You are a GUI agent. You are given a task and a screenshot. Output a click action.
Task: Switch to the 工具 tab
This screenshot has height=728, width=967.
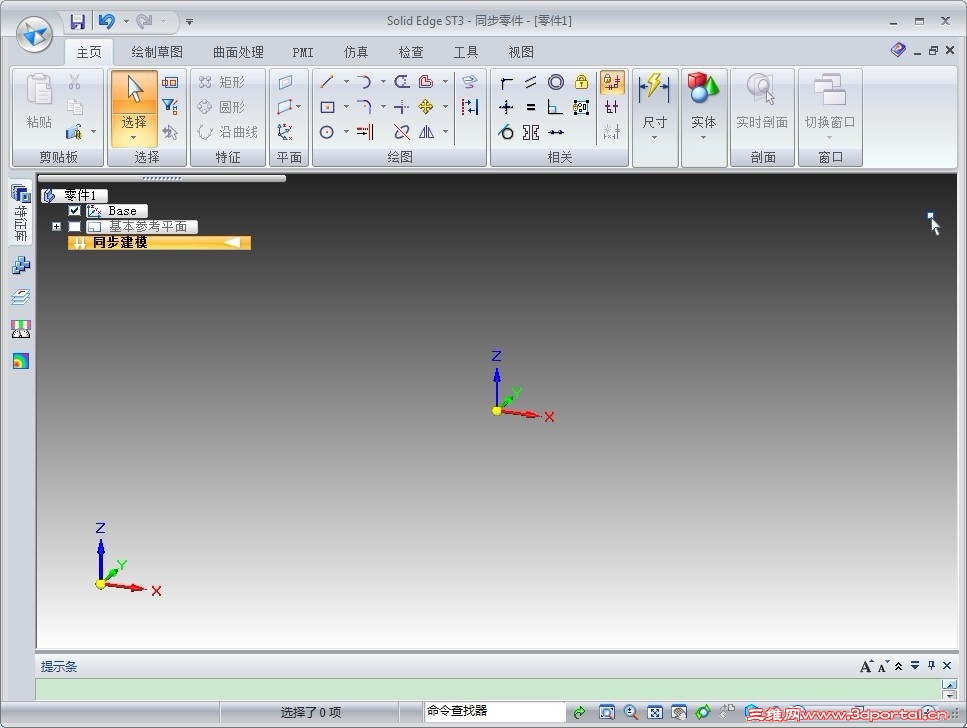click(466, 52)
